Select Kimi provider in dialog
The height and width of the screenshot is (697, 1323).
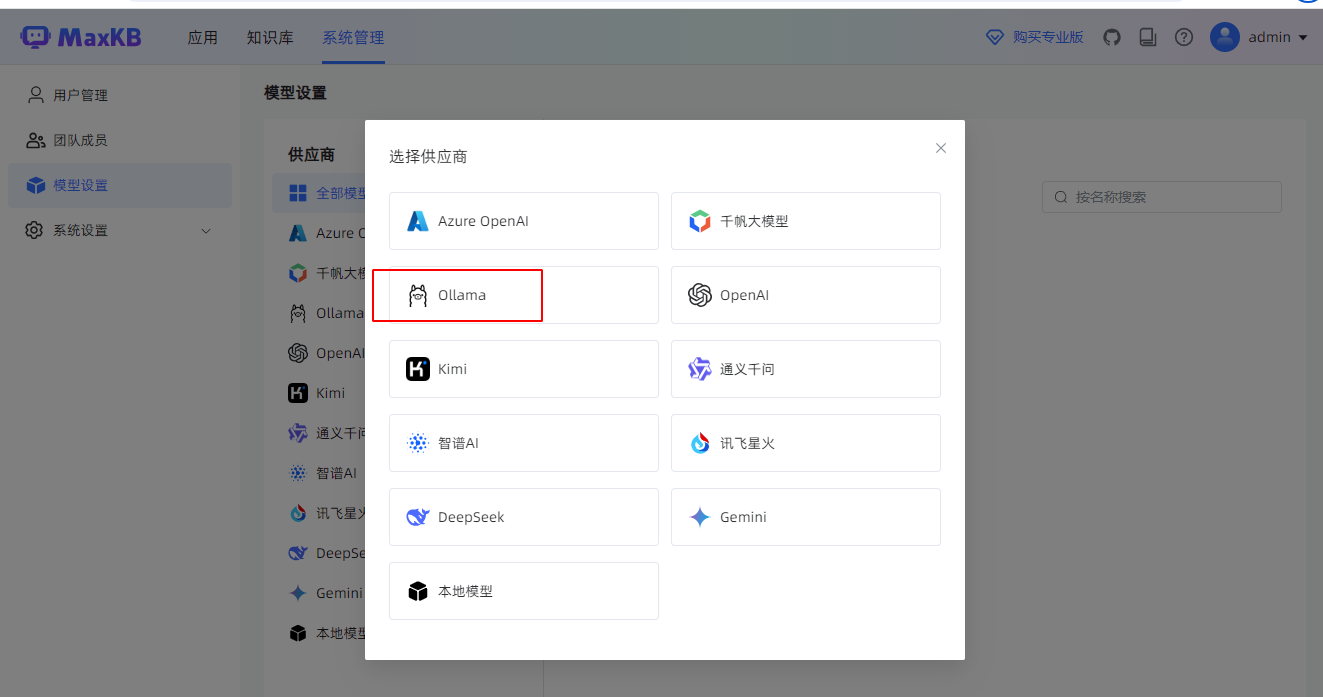[x=523, y=369]
